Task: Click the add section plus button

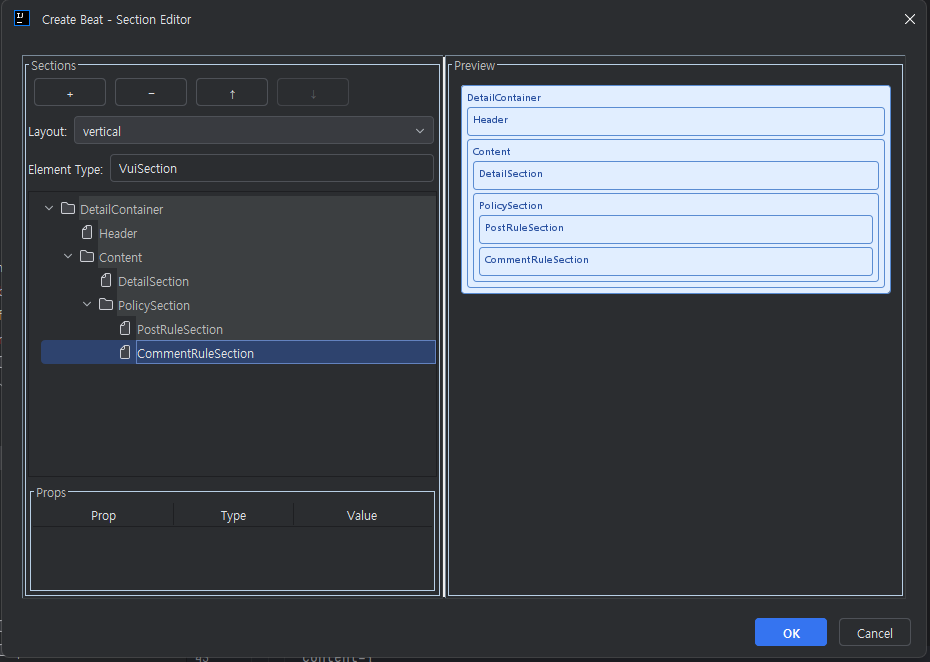Action: coord(70,93)
